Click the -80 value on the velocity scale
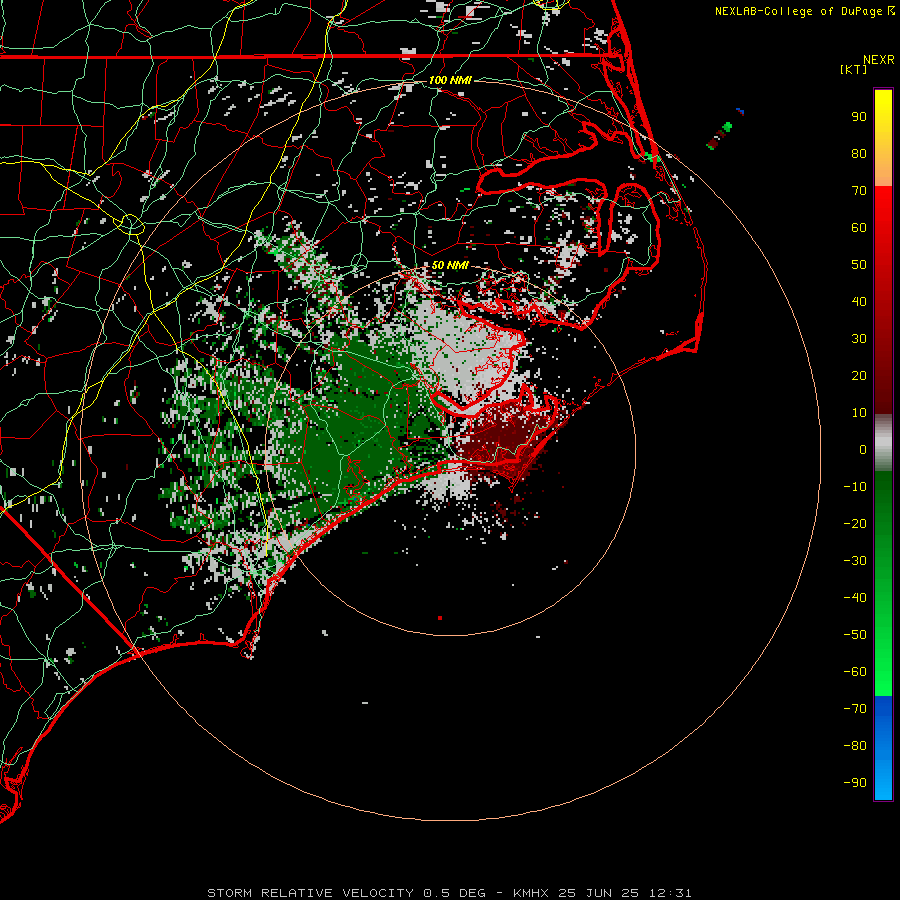 tap(855, 746)
